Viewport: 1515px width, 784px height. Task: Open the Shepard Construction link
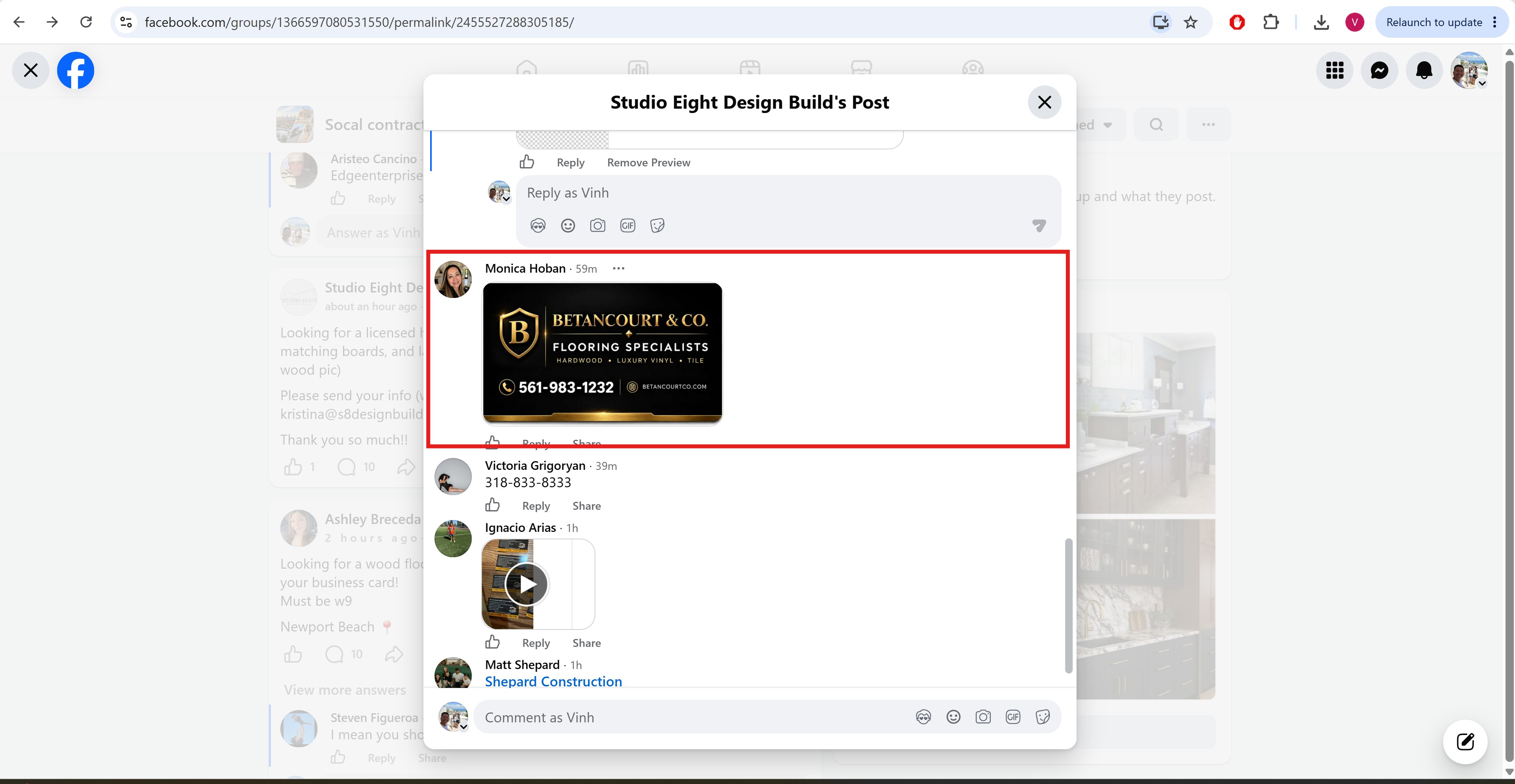click(x=553, y=682)
